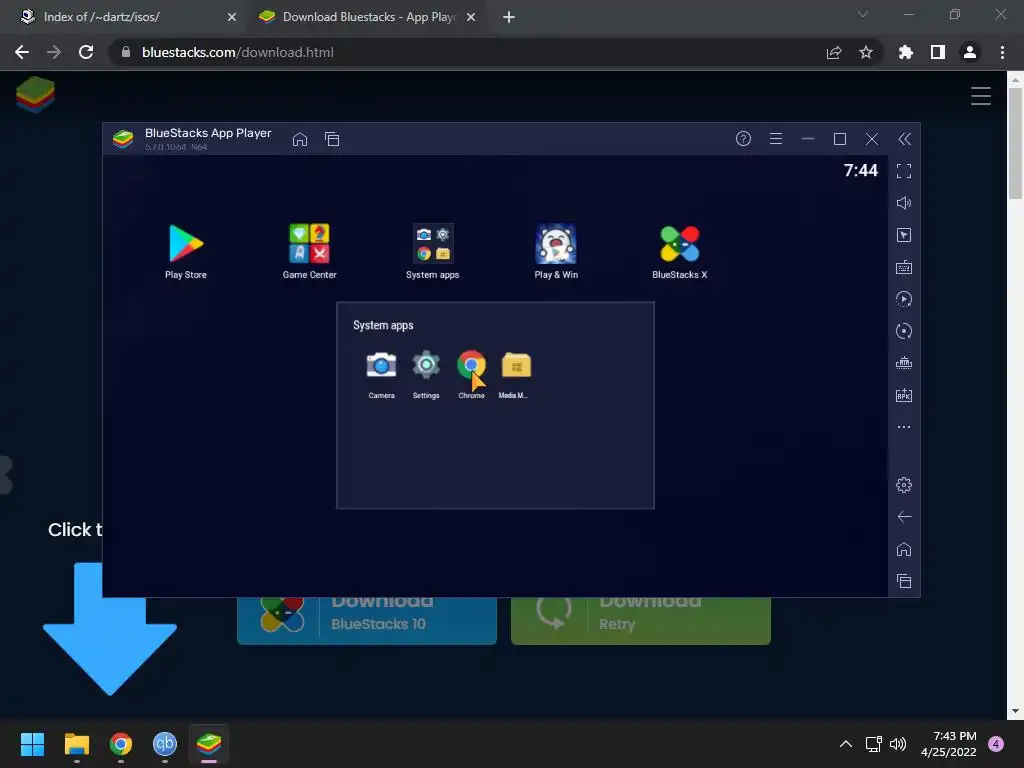The height and width of the screenshot is (768, 1024).
Task: Open BlueStacks hamburger menu in title bar
Action: (x=776, y=138)
